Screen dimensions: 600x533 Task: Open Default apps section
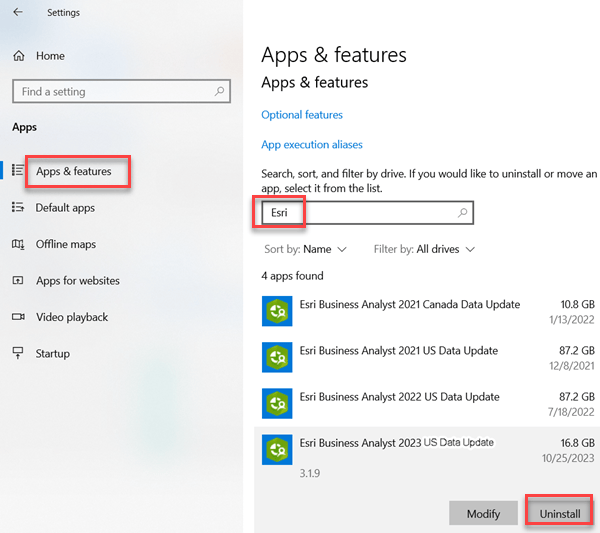tap(65, 208)
